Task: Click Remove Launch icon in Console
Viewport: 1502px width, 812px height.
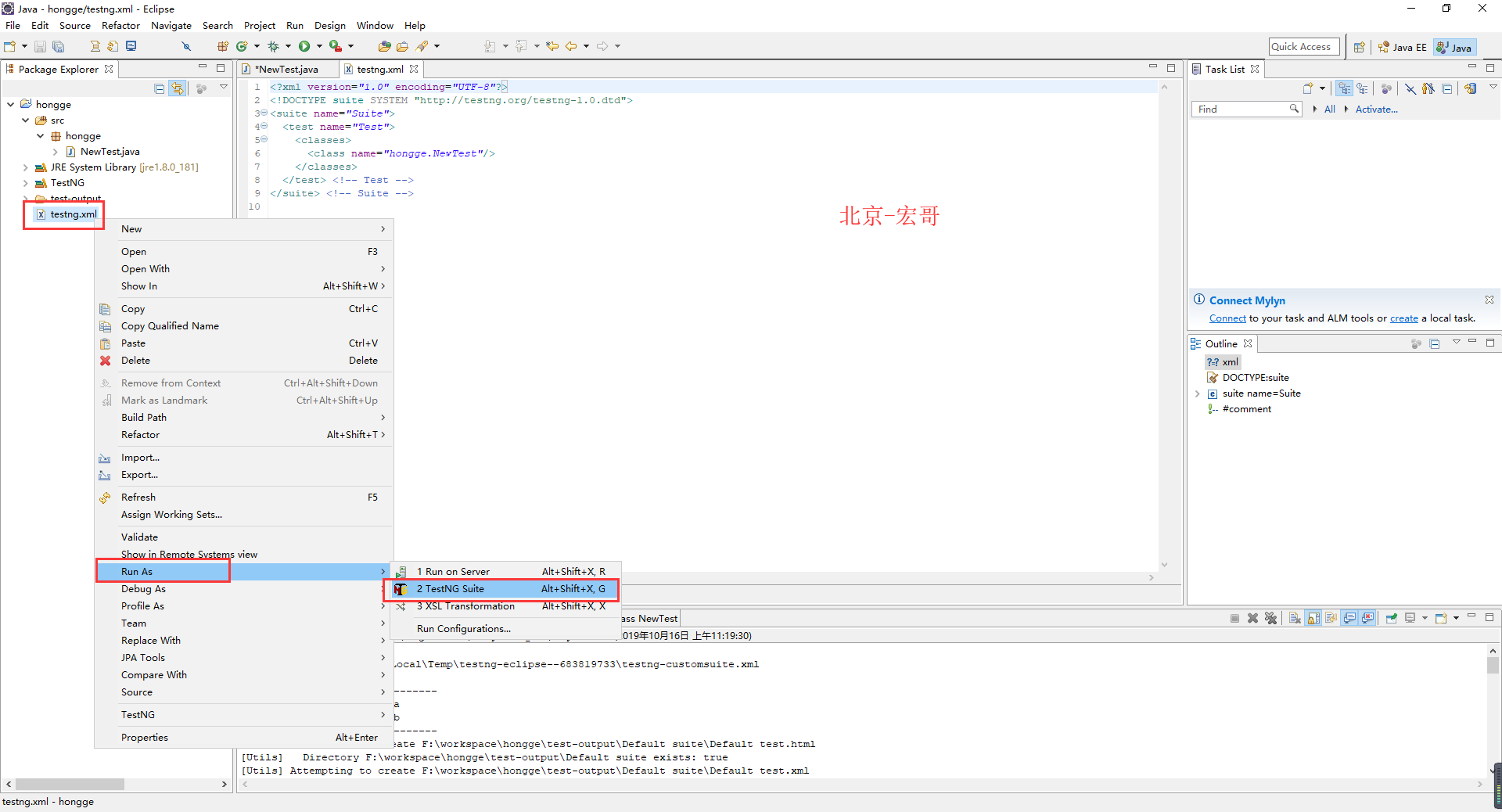Action: click(1252, 618)
